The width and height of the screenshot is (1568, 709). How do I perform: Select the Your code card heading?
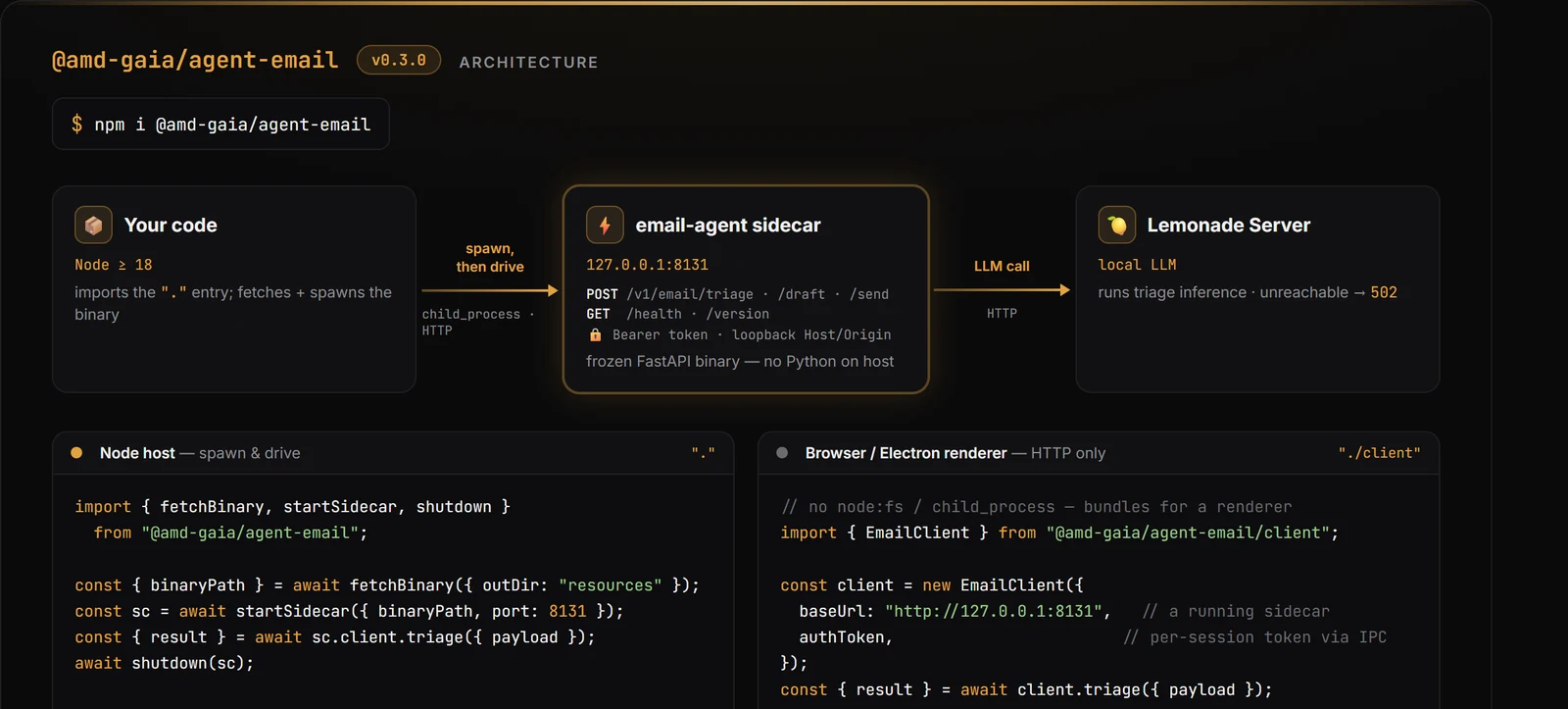[171, 226]
